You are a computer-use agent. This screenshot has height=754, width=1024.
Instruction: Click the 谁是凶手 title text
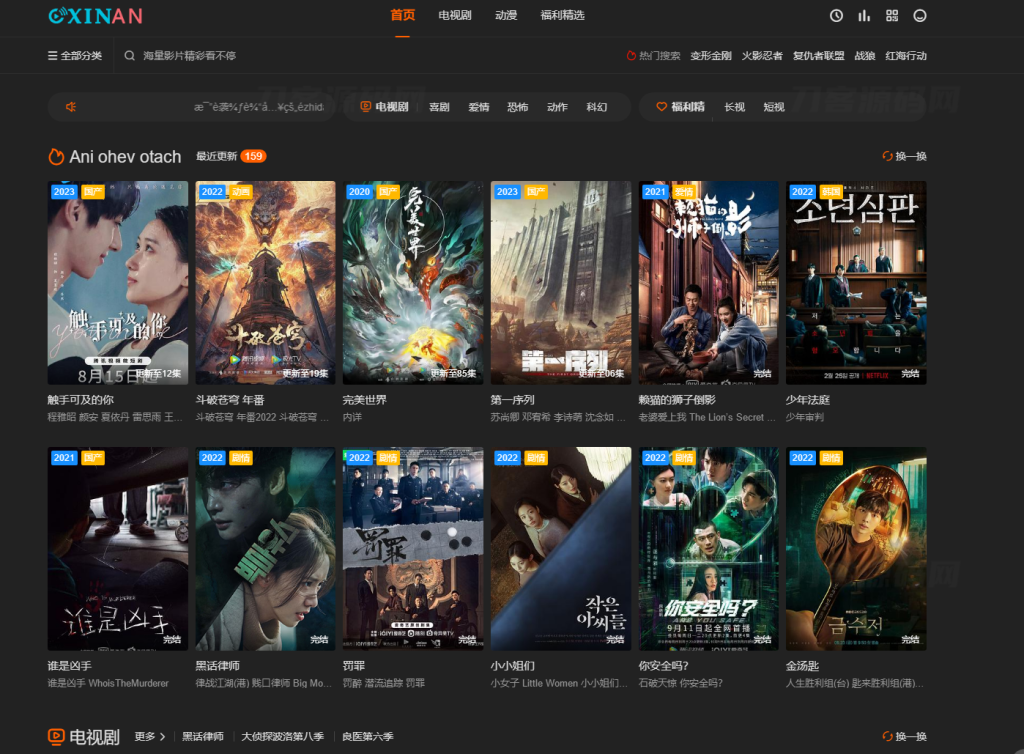tap(69, 666)
